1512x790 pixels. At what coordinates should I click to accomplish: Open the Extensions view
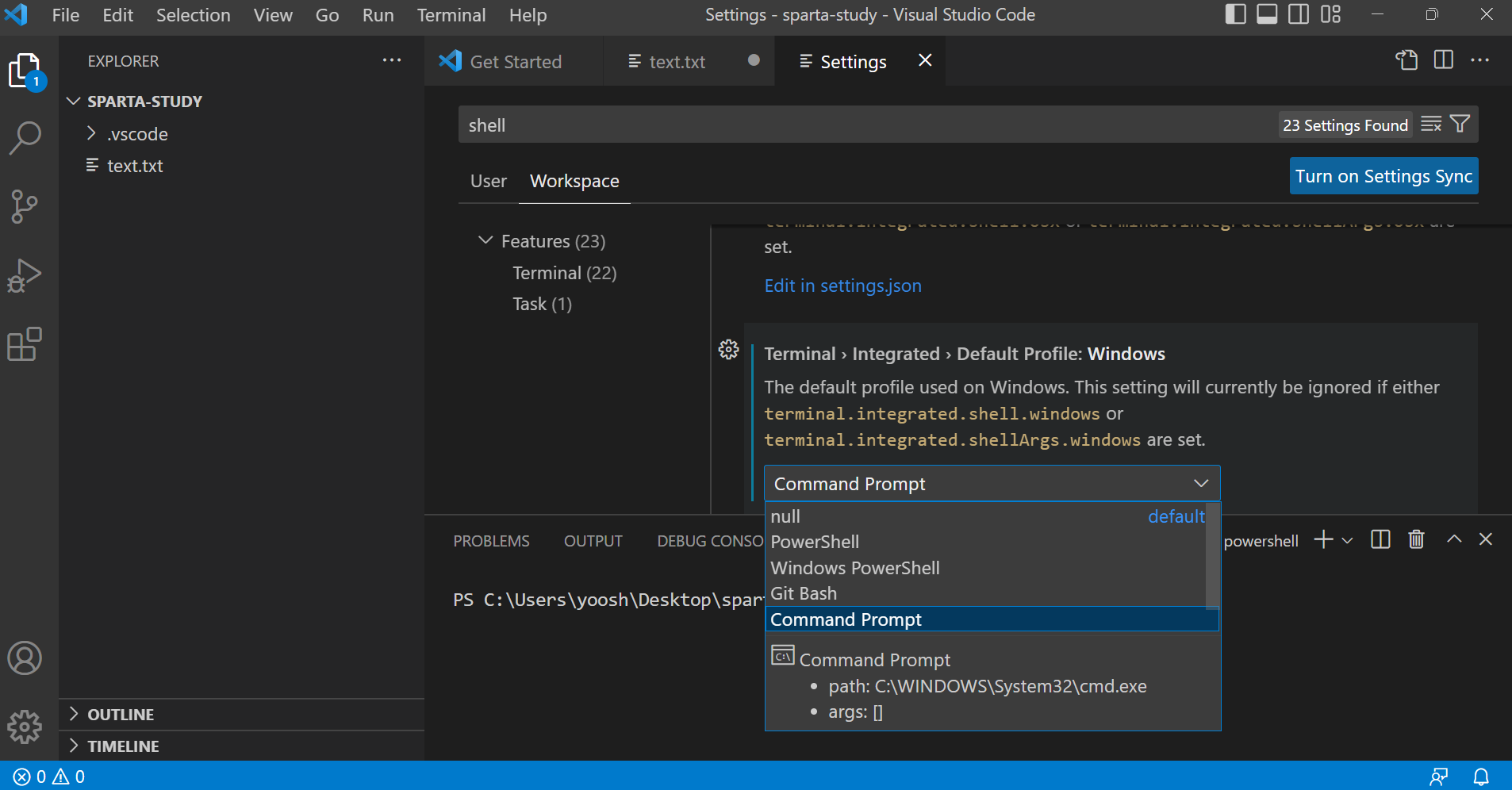coord(25,344)
